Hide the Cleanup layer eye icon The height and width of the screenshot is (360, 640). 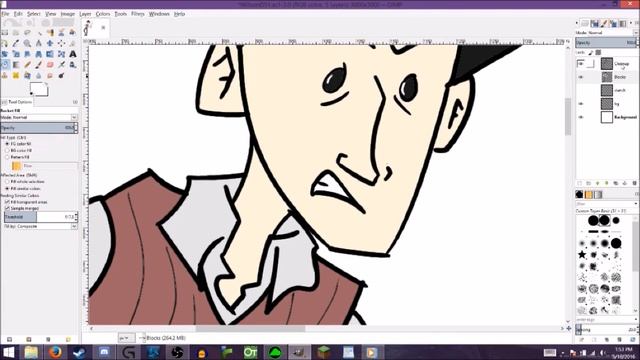[x=581, y=64]
